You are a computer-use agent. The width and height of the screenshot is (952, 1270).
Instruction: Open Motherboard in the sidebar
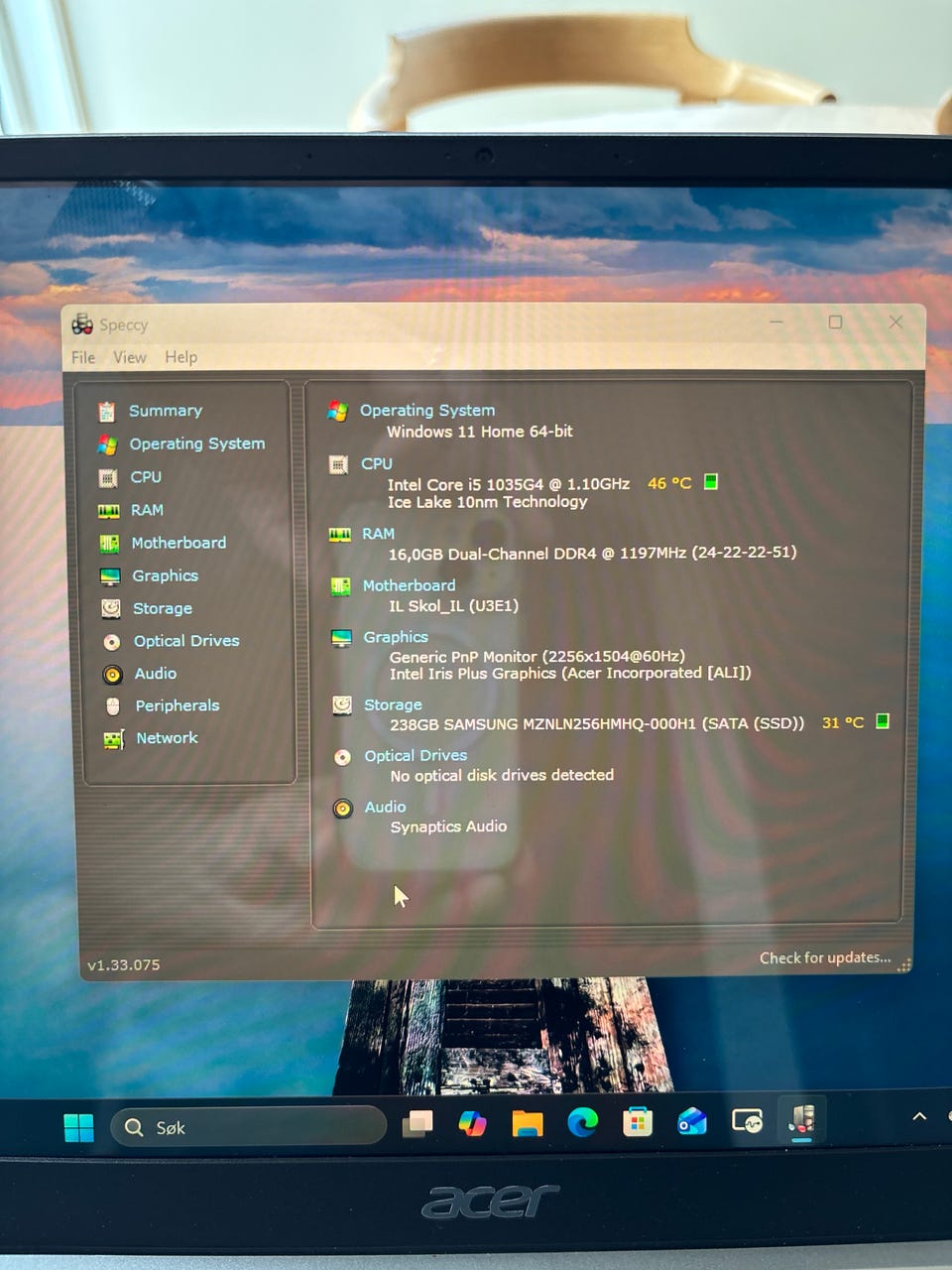click(x=178, y=543)
